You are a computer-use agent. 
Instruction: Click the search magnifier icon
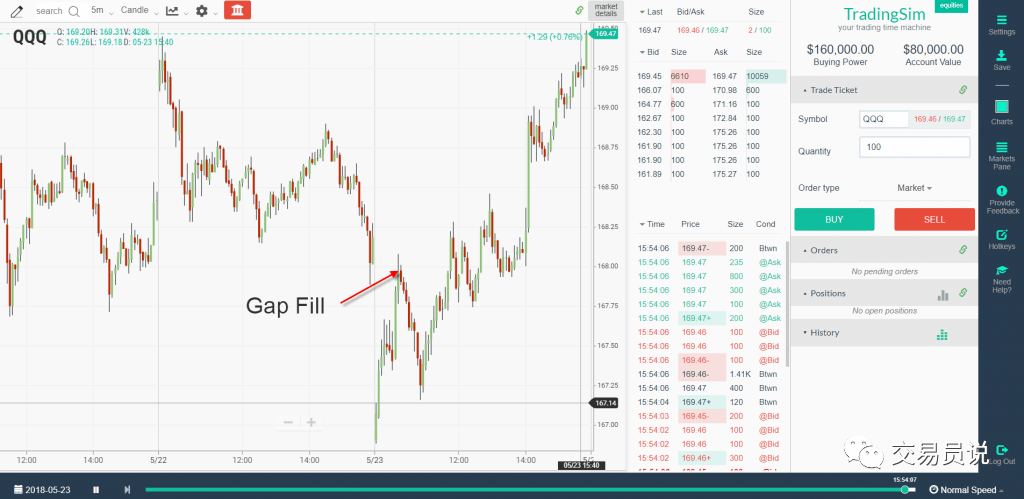pos(74,11)
